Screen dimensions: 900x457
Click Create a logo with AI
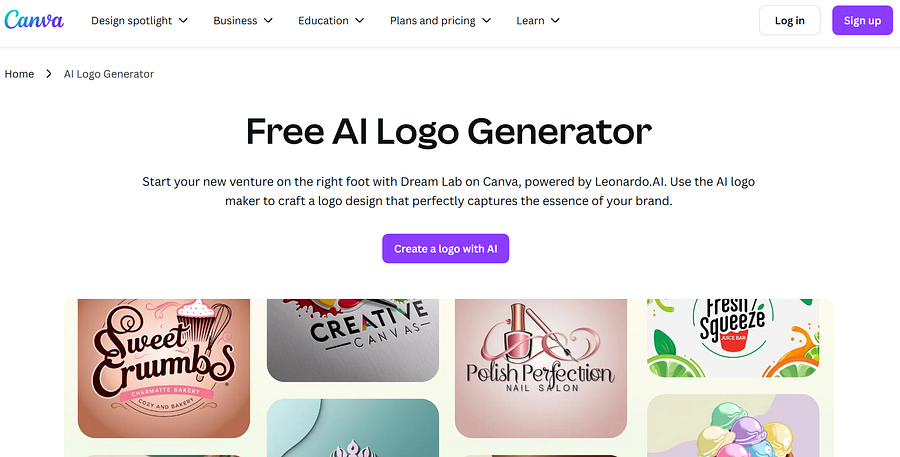445,249
